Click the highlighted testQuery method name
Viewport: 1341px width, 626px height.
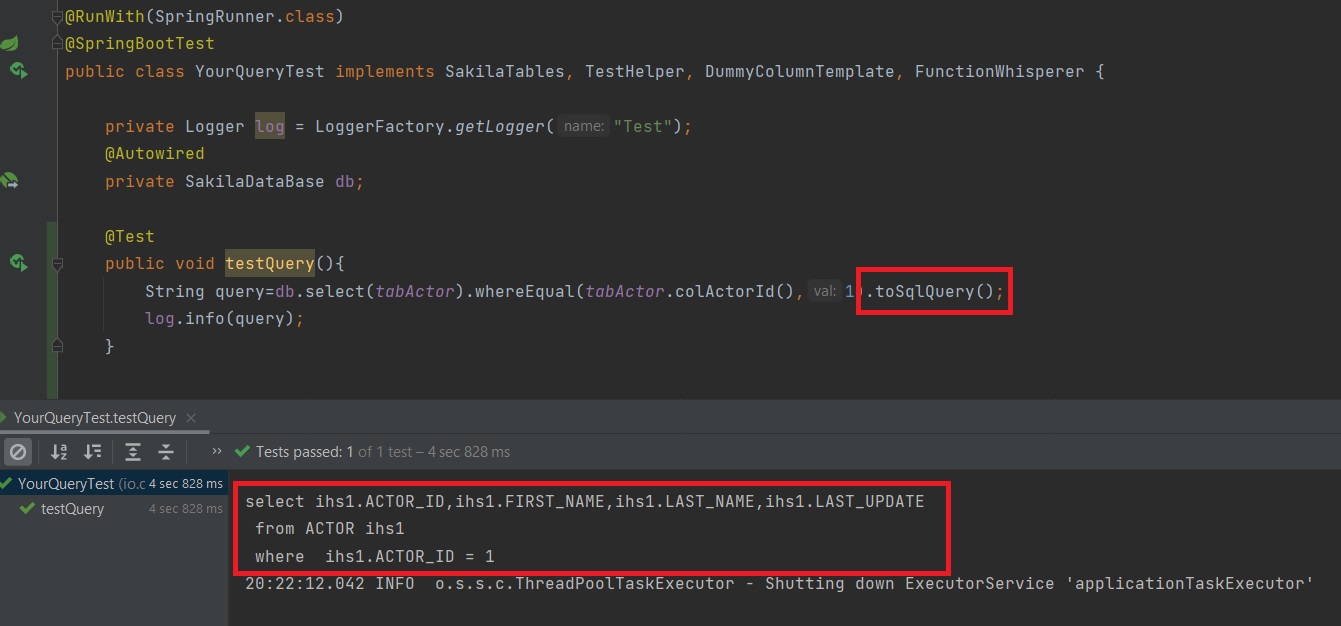tap(269, 263)
